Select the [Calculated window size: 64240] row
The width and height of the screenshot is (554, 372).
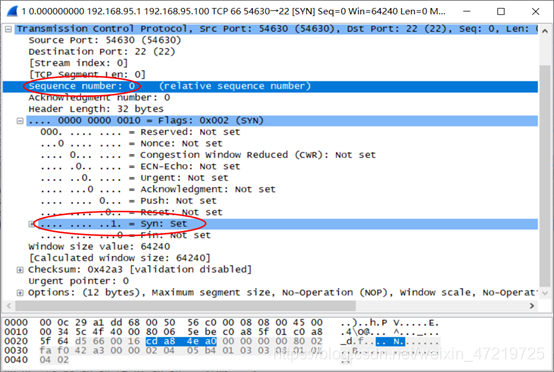(x=119, y=258)
